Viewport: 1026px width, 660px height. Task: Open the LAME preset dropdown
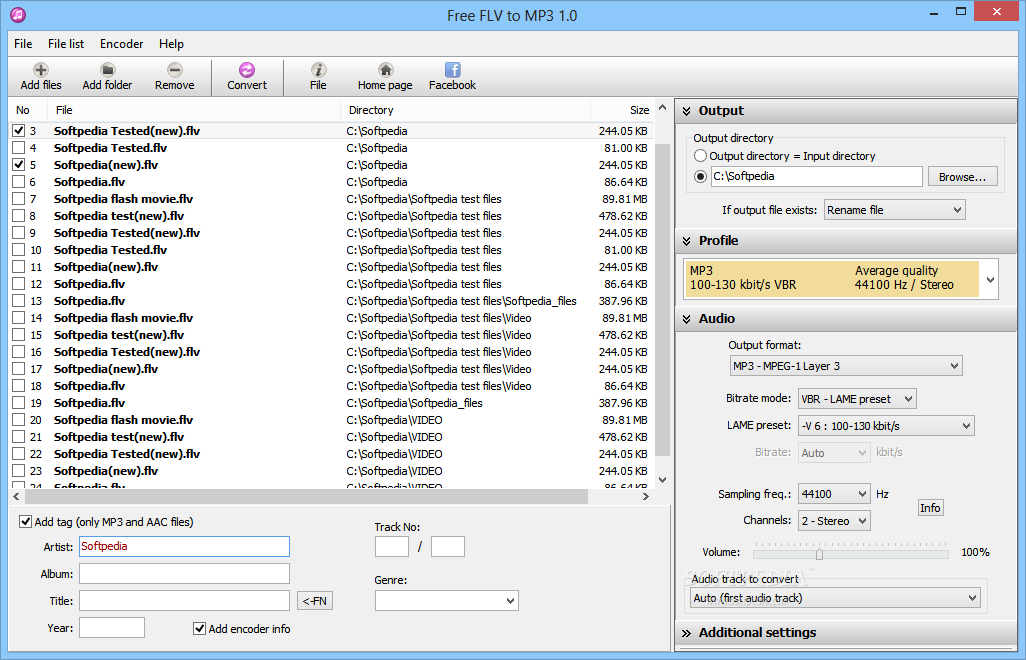(886, 426)
